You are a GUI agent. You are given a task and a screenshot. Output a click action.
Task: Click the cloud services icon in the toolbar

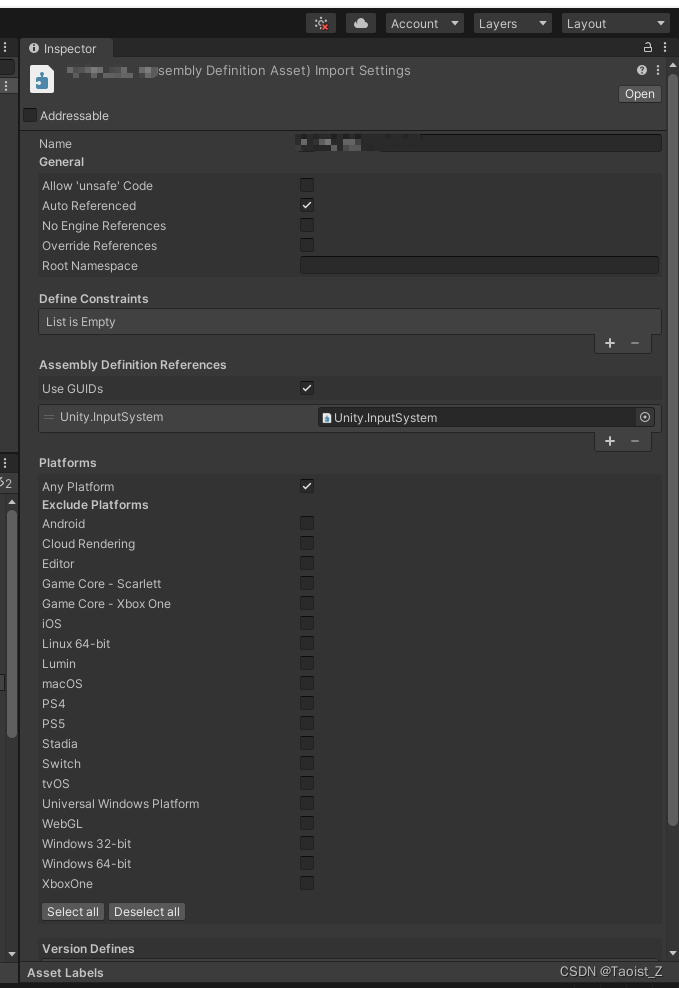point(360,22)
